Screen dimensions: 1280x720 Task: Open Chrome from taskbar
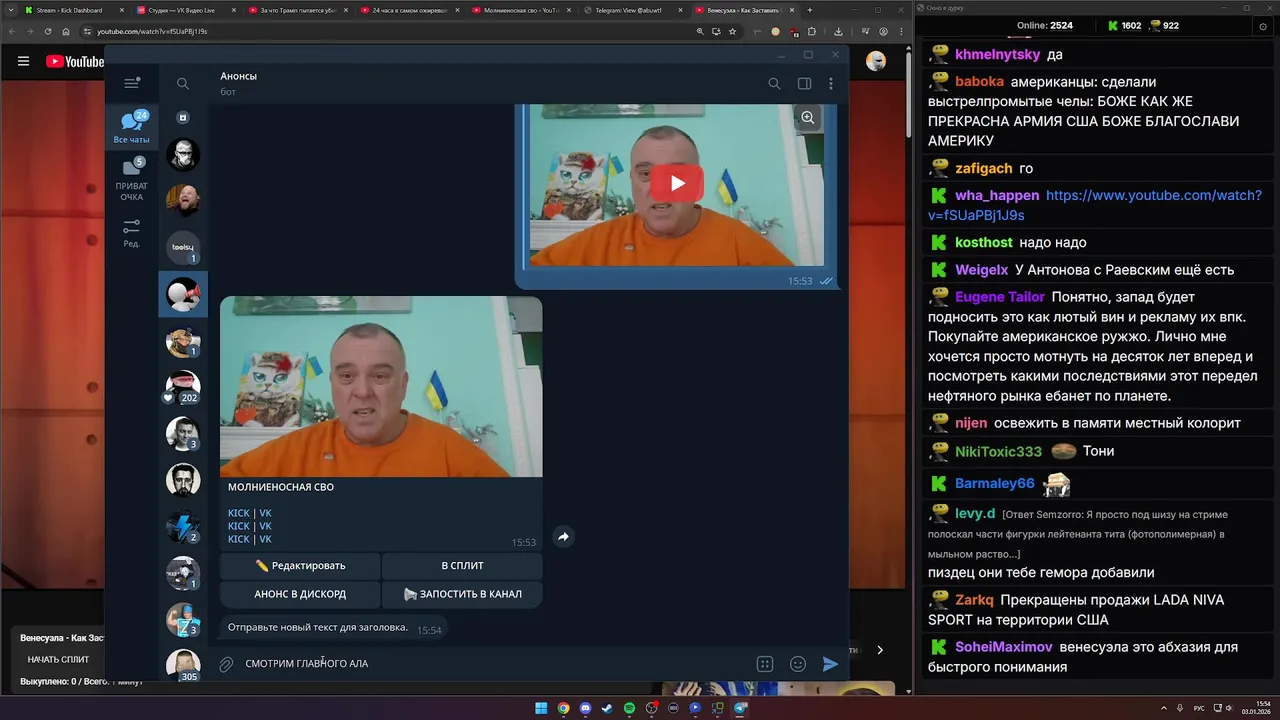563,708
